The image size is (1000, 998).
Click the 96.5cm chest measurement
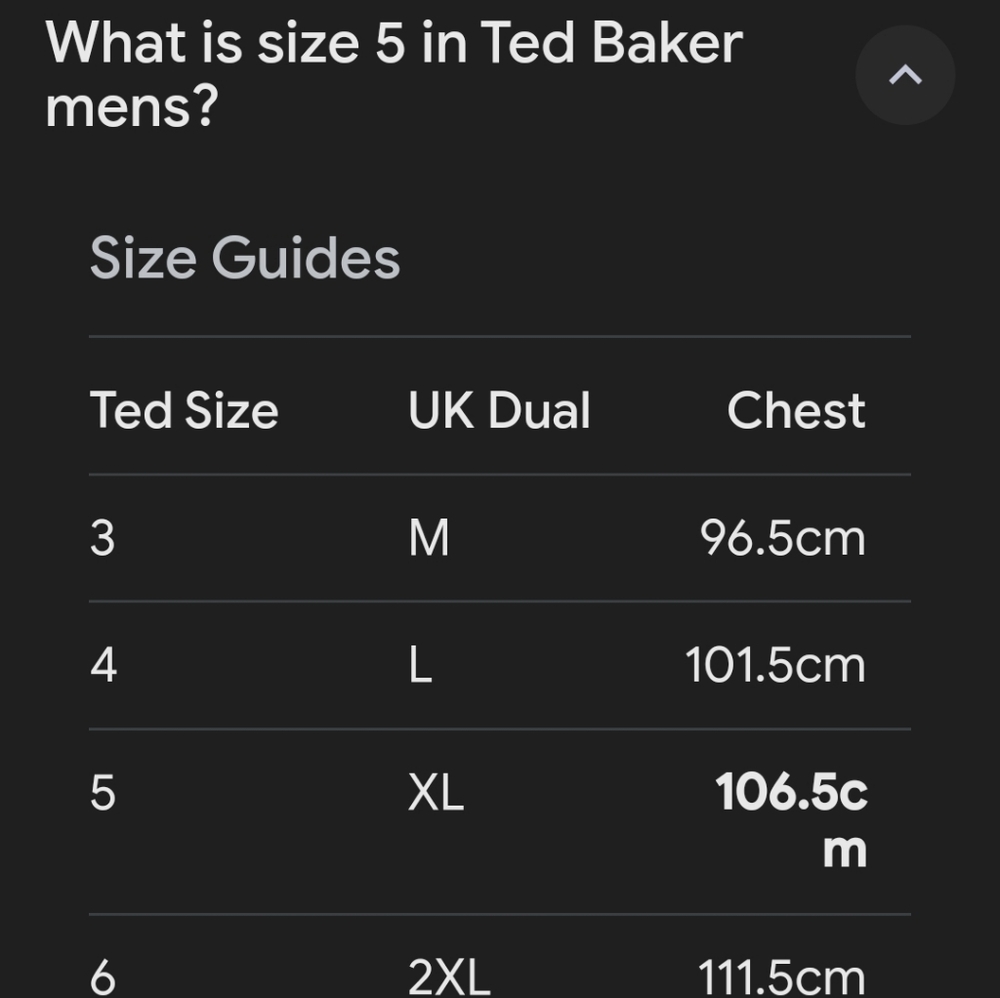(782, 537)
